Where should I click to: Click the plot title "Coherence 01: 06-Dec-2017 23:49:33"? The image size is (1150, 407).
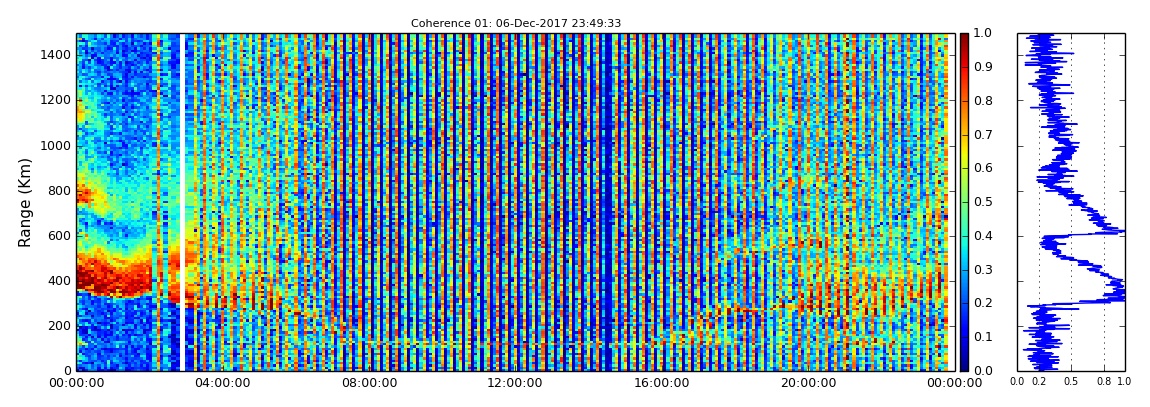tap(516, 23)
